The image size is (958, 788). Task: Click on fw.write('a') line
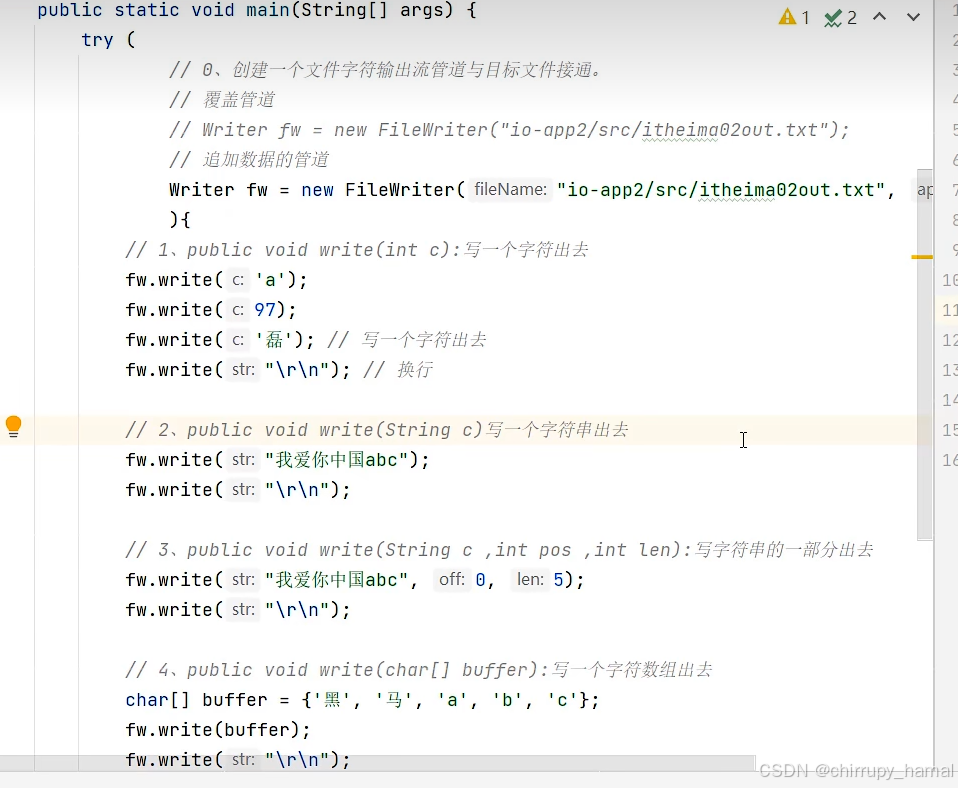[x=216, y=280]
